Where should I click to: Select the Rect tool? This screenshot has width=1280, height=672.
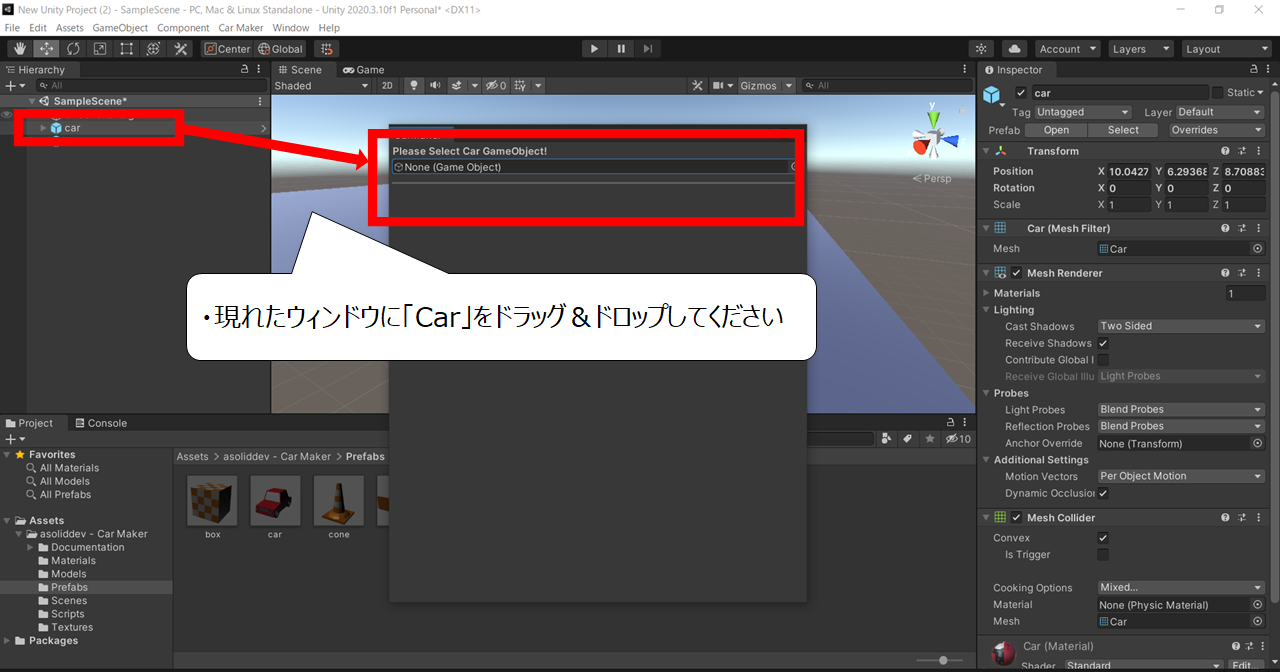(x=127, y=49)
